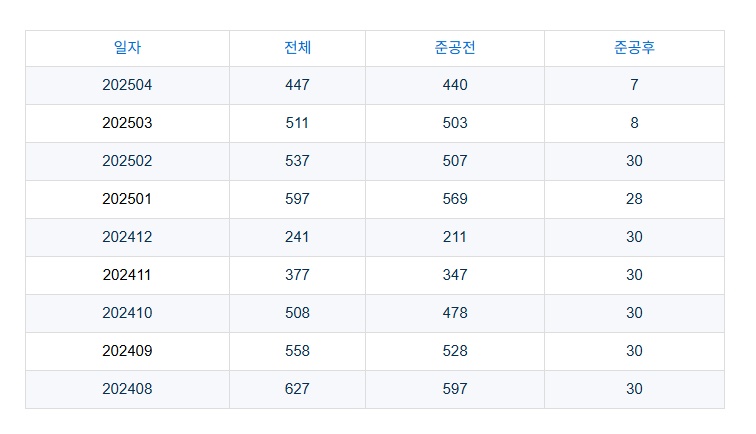Select the 202503 date cell
Screen dimensions: 756x434
(x=127, y=124)
